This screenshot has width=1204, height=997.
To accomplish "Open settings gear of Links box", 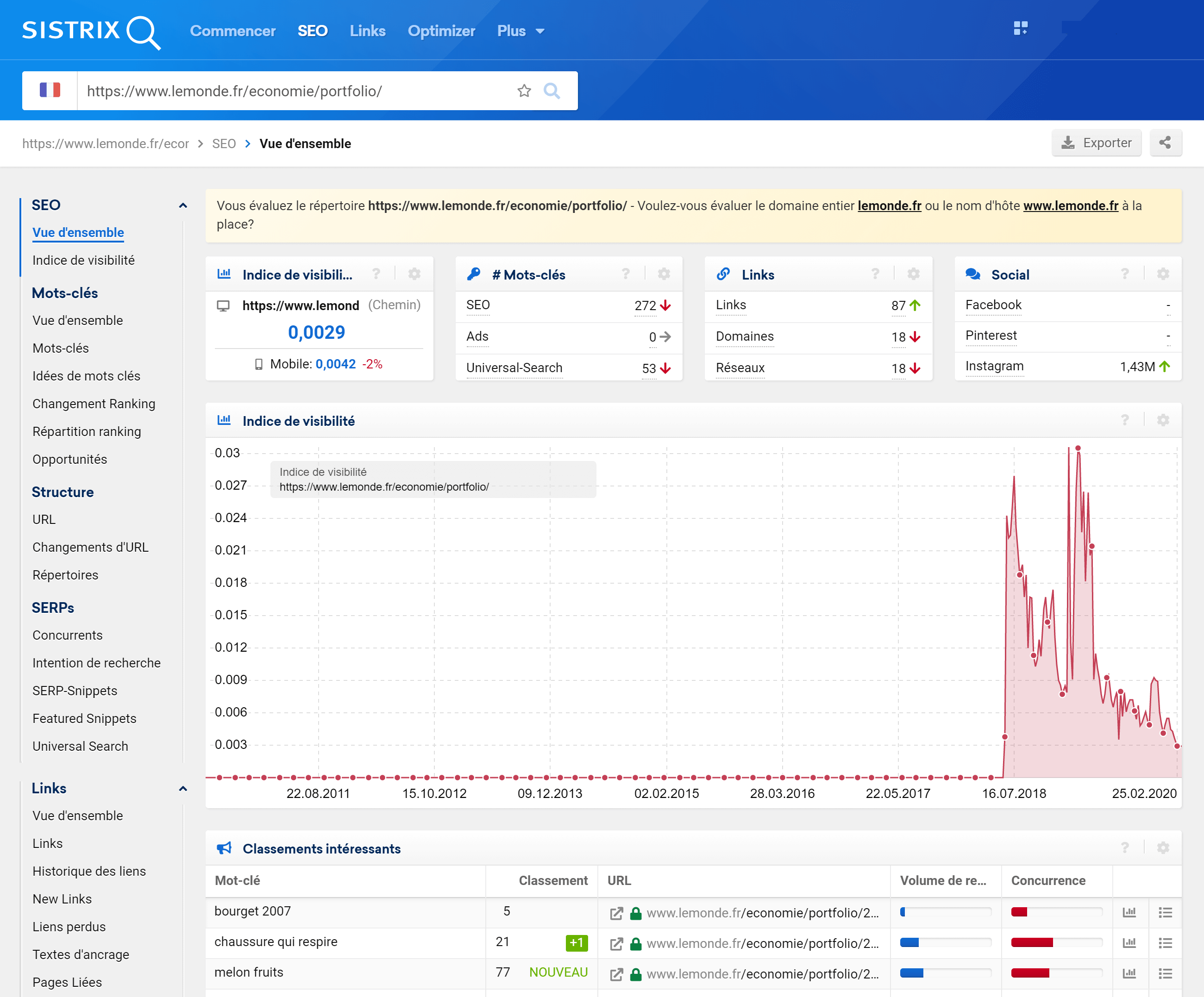I will [x=913, y=274].
